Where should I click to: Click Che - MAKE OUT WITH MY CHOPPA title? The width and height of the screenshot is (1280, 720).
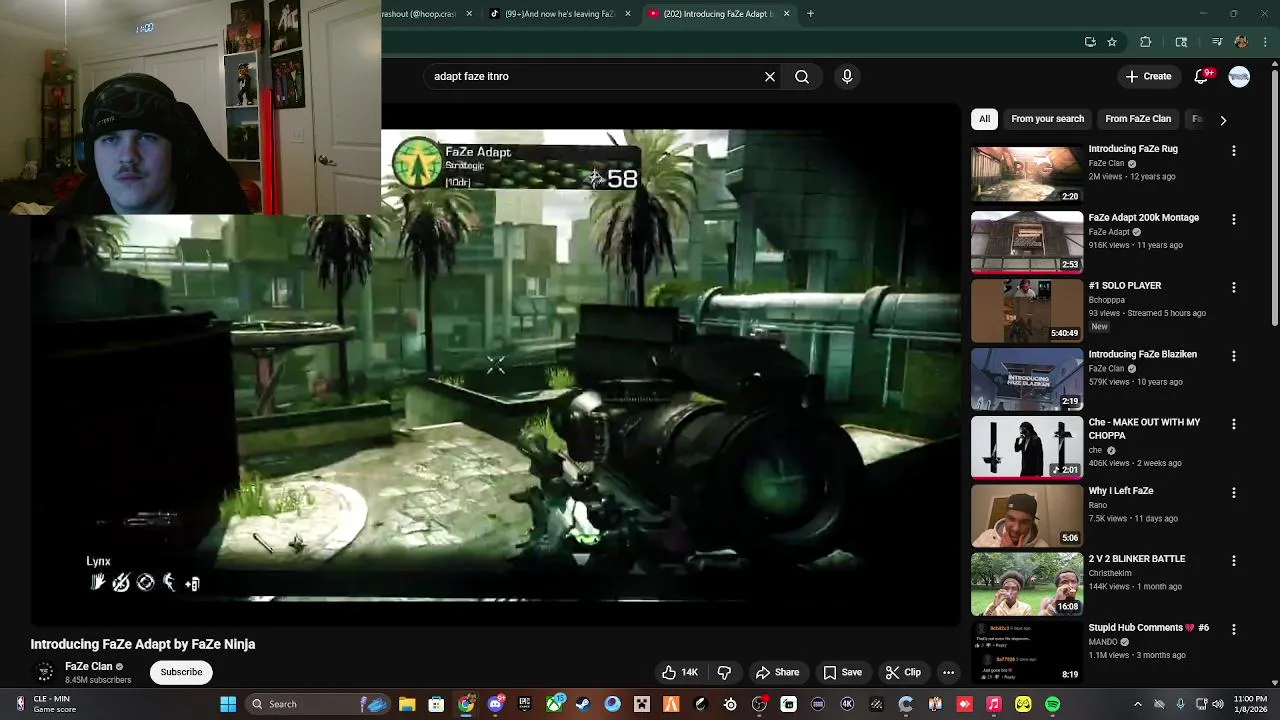coord(1144,429)
